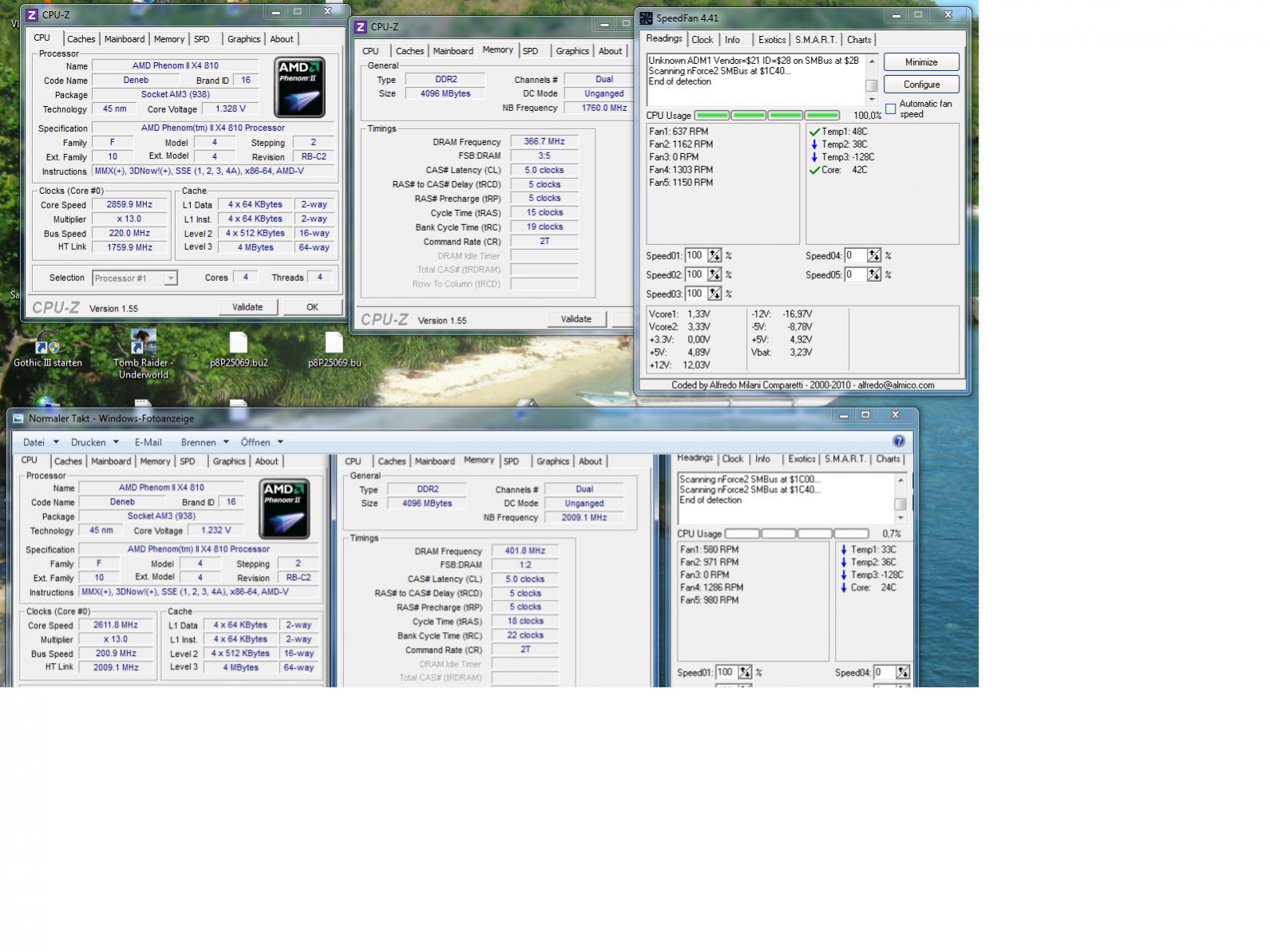Click the SpeedFan Configure button
This screenshot has width=1270, height=952.
(921, 85)
